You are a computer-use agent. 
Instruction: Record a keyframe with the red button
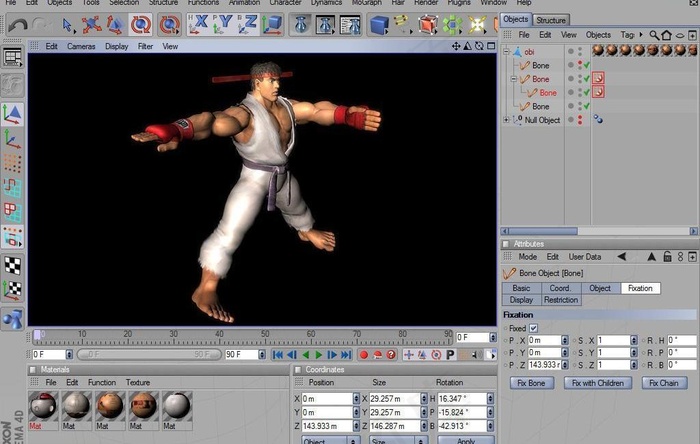pyautogui.click(x=364, y=355)
